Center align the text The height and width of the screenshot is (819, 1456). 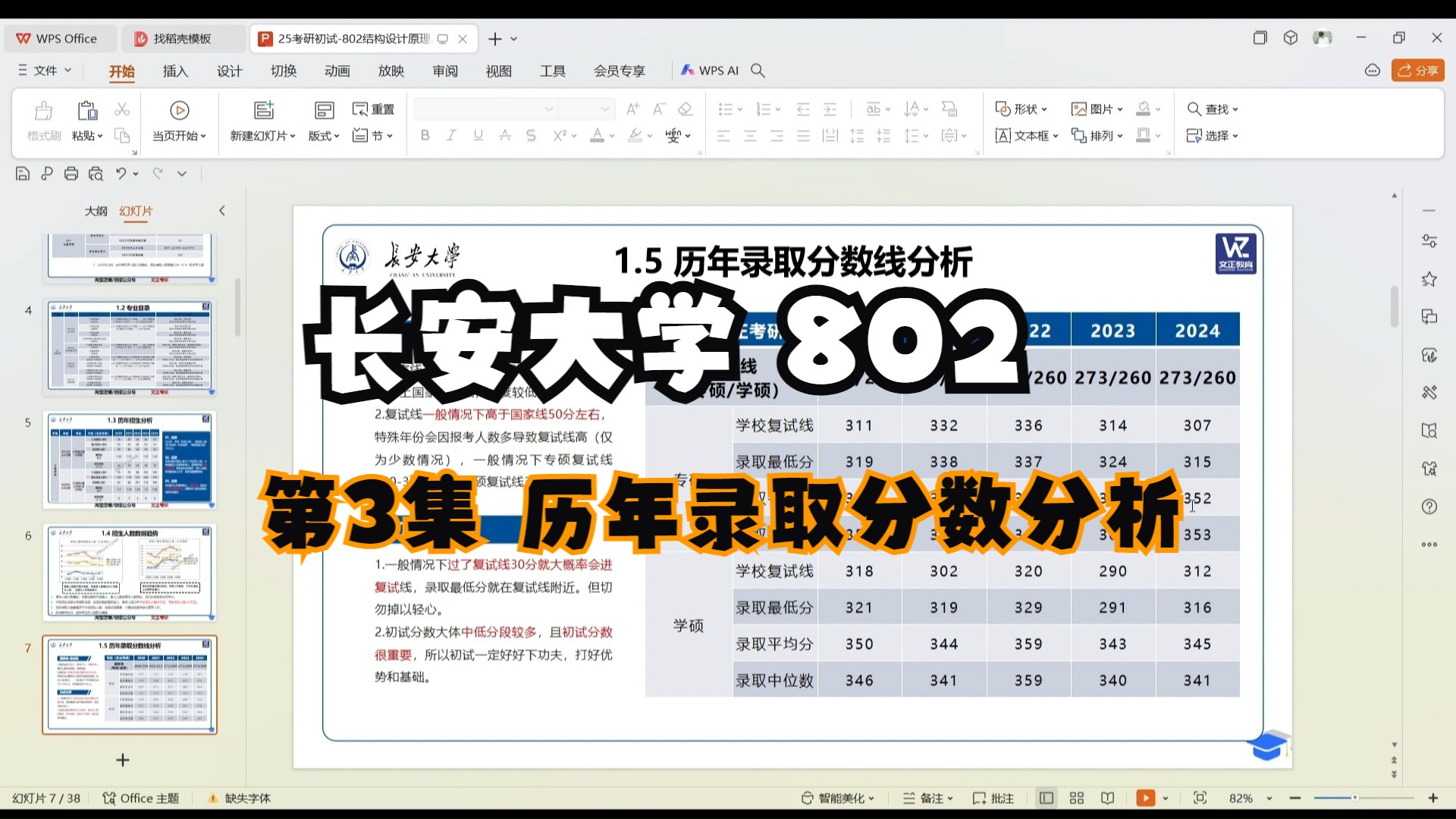[750, 136]
